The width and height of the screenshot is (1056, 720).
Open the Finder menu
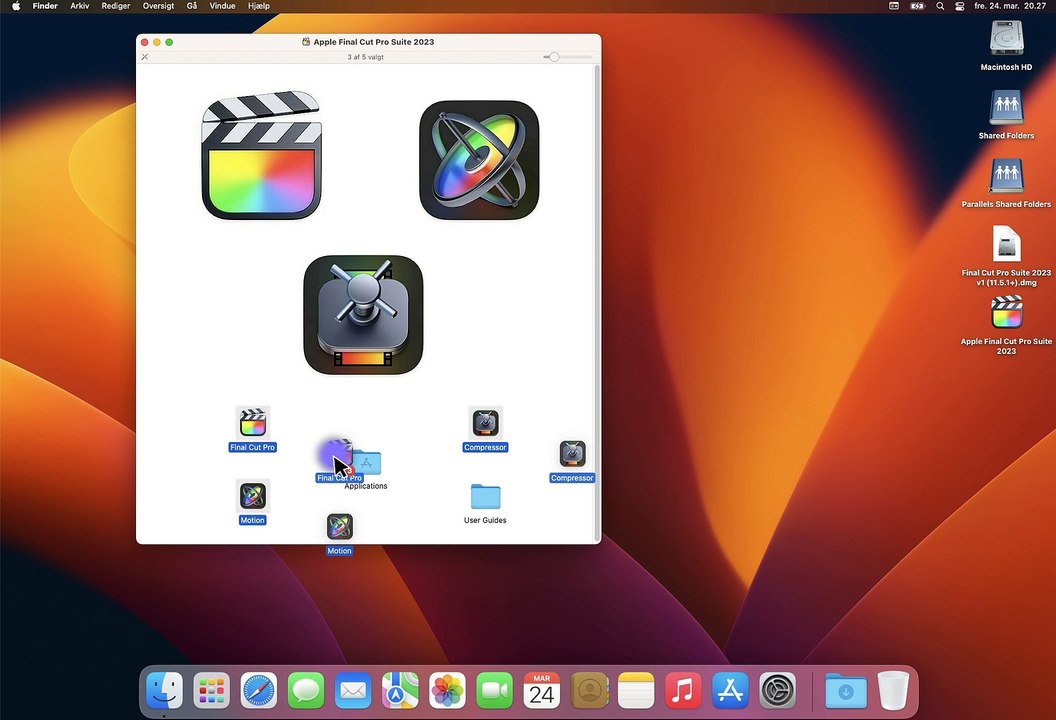(45, 6)
